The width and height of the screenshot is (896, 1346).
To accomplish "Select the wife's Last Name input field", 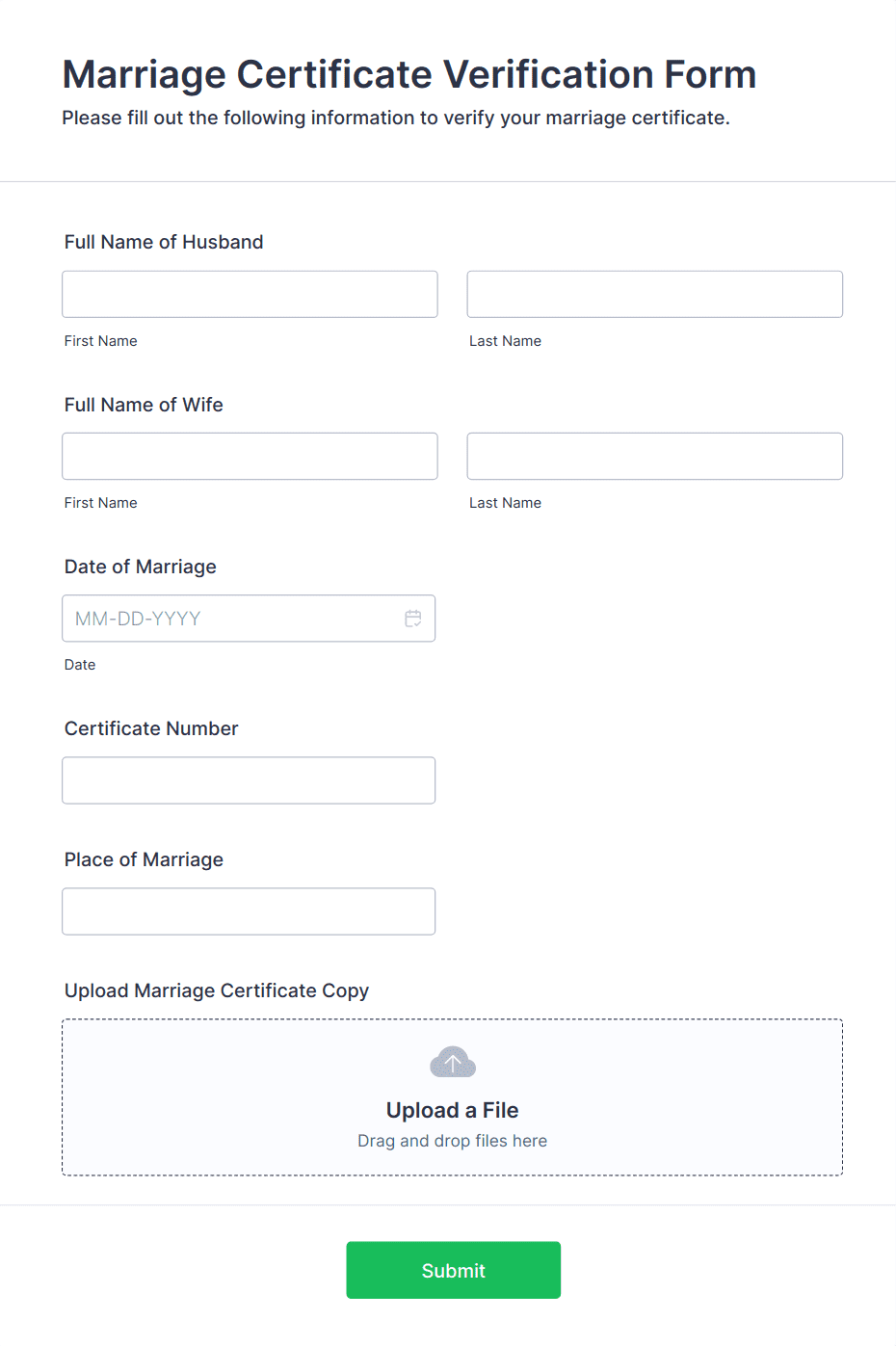I will tap(654, 456).
